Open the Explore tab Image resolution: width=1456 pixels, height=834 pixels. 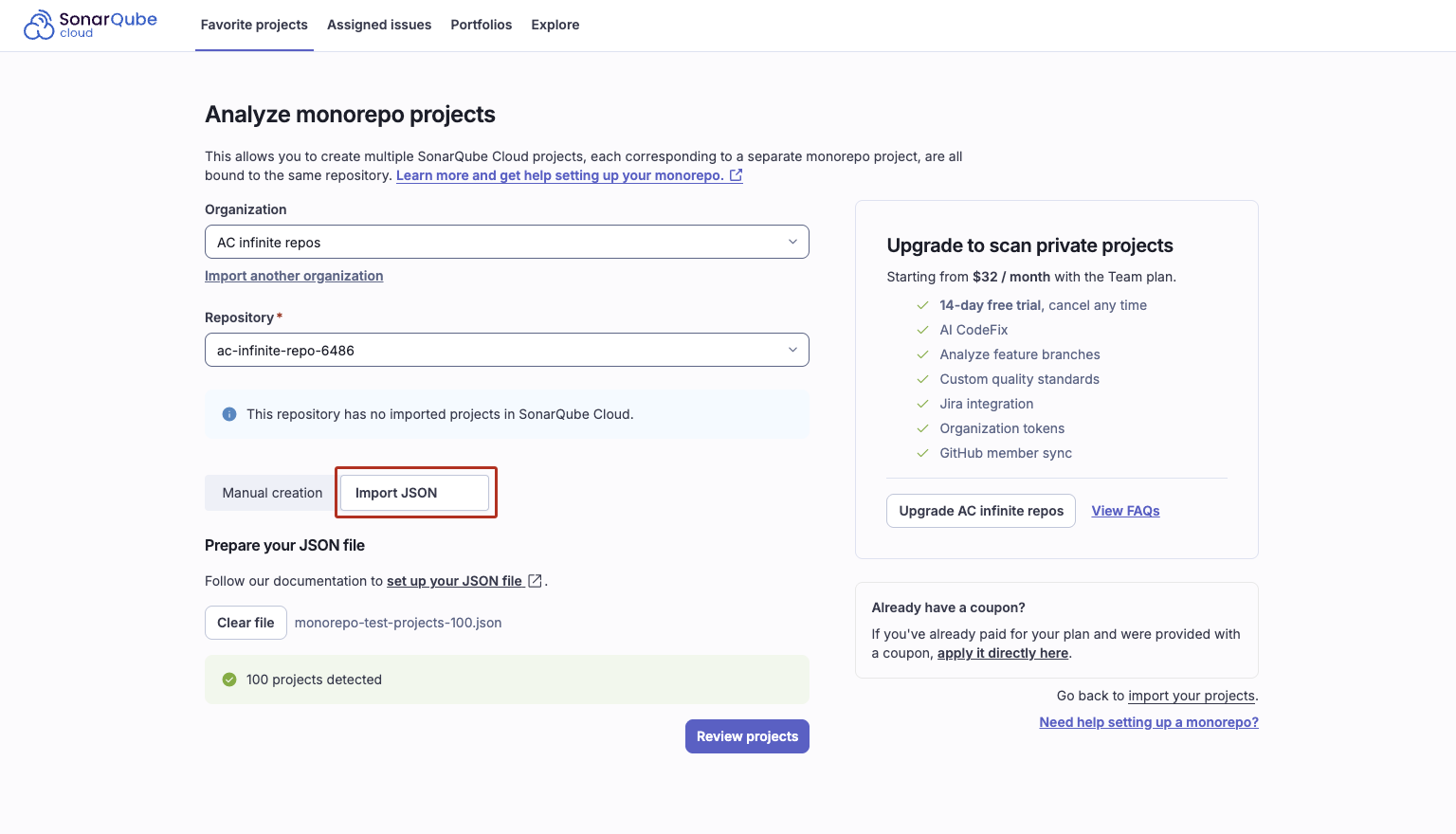[555, 25]
